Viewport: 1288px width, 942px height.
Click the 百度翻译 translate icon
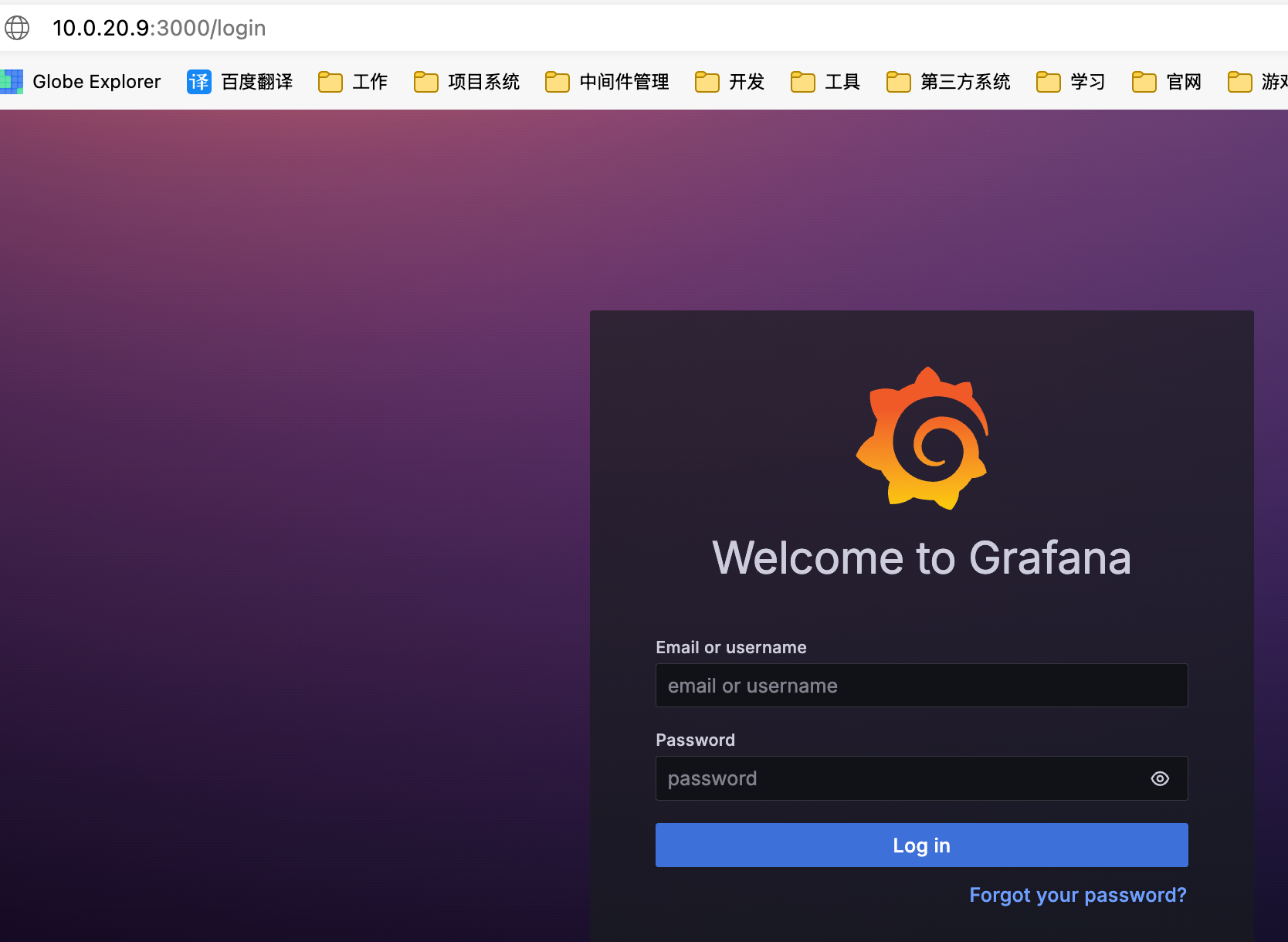click(x=199, y=82)
